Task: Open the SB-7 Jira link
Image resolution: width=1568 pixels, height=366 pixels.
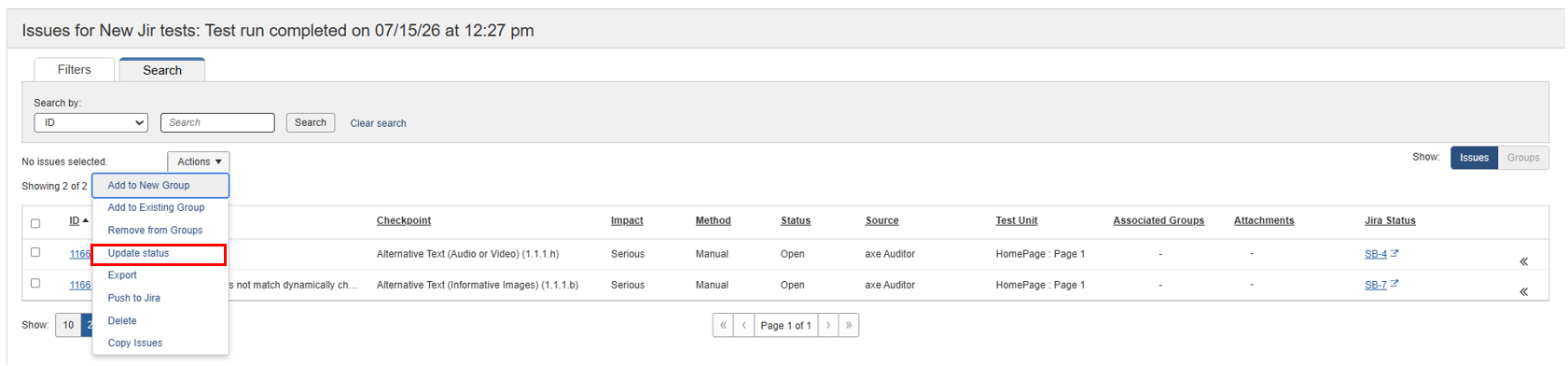Action: click(x=1376, y=285)
